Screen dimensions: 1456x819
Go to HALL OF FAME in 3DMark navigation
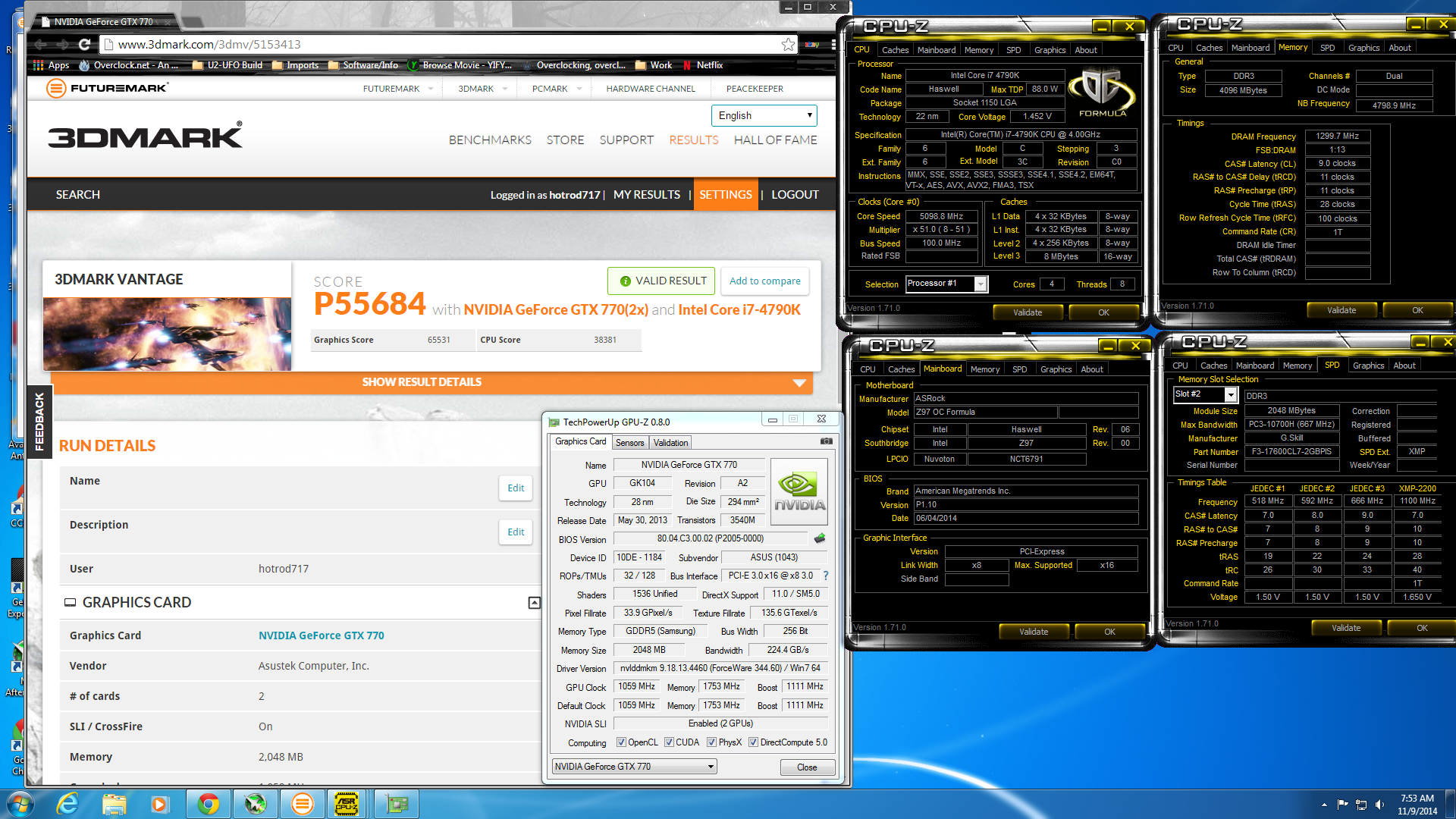coord(775,140)
